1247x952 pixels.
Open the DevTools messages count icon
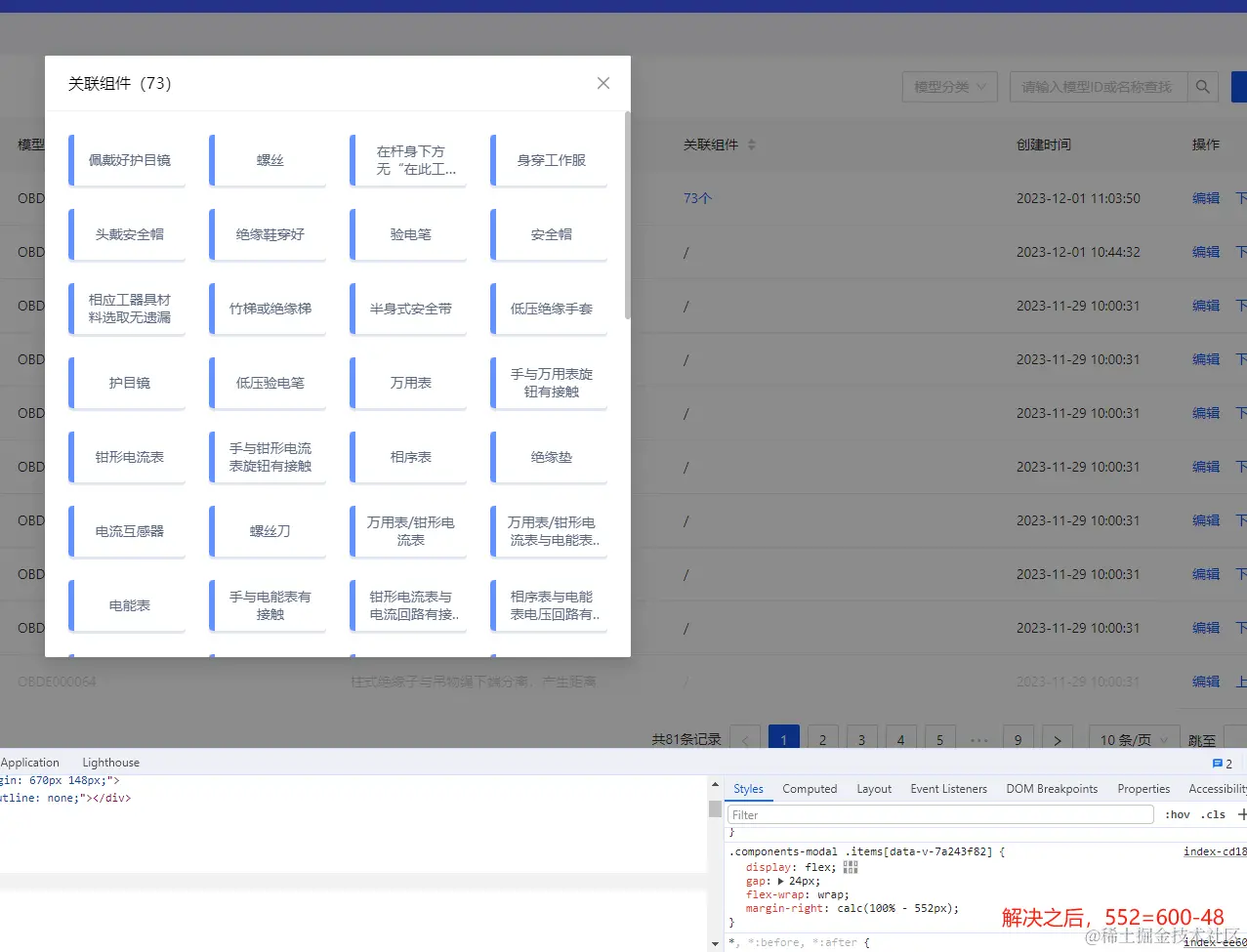(x=1222, y=764)
